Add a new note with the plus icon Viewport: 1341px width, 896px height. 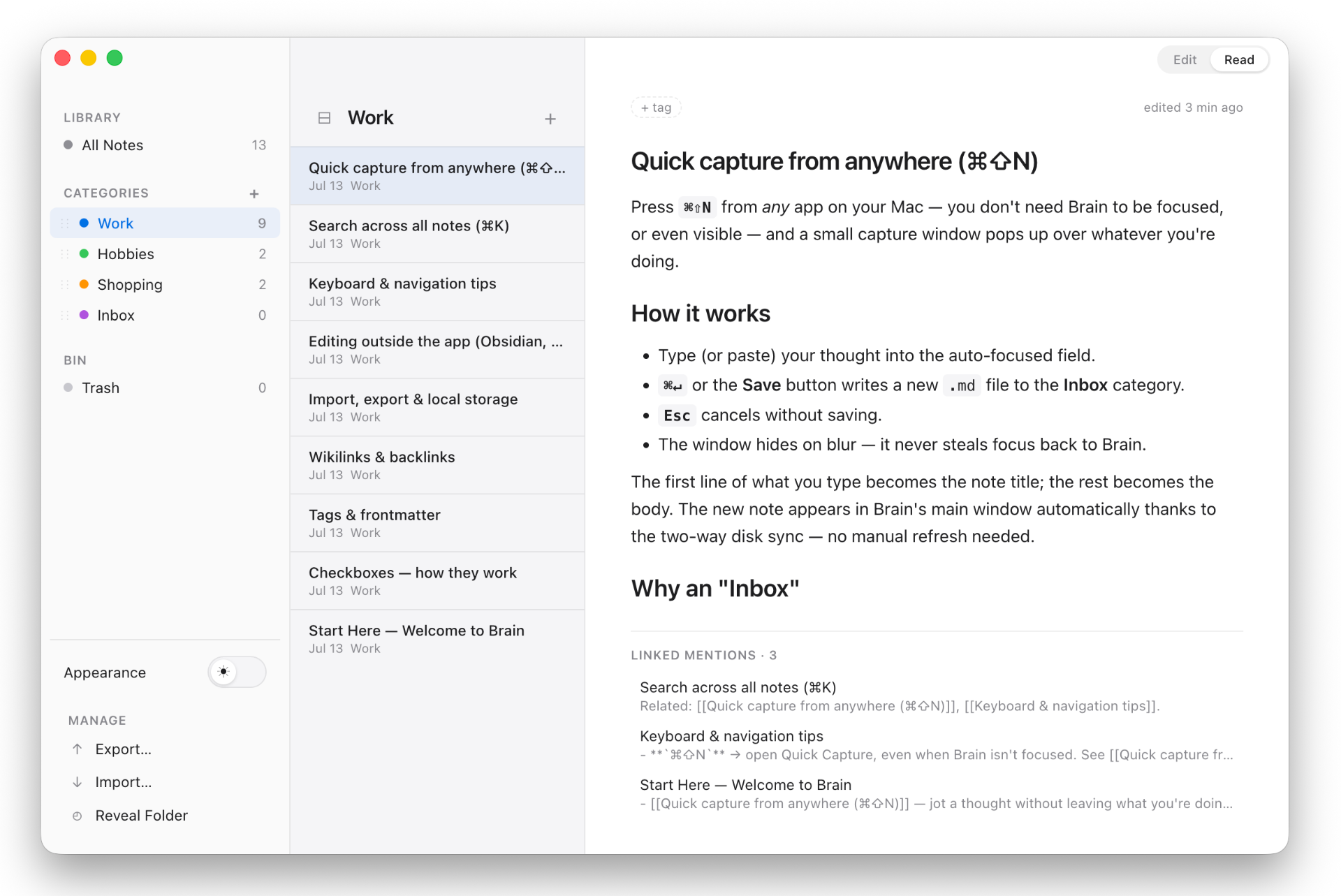pos(550,119)
